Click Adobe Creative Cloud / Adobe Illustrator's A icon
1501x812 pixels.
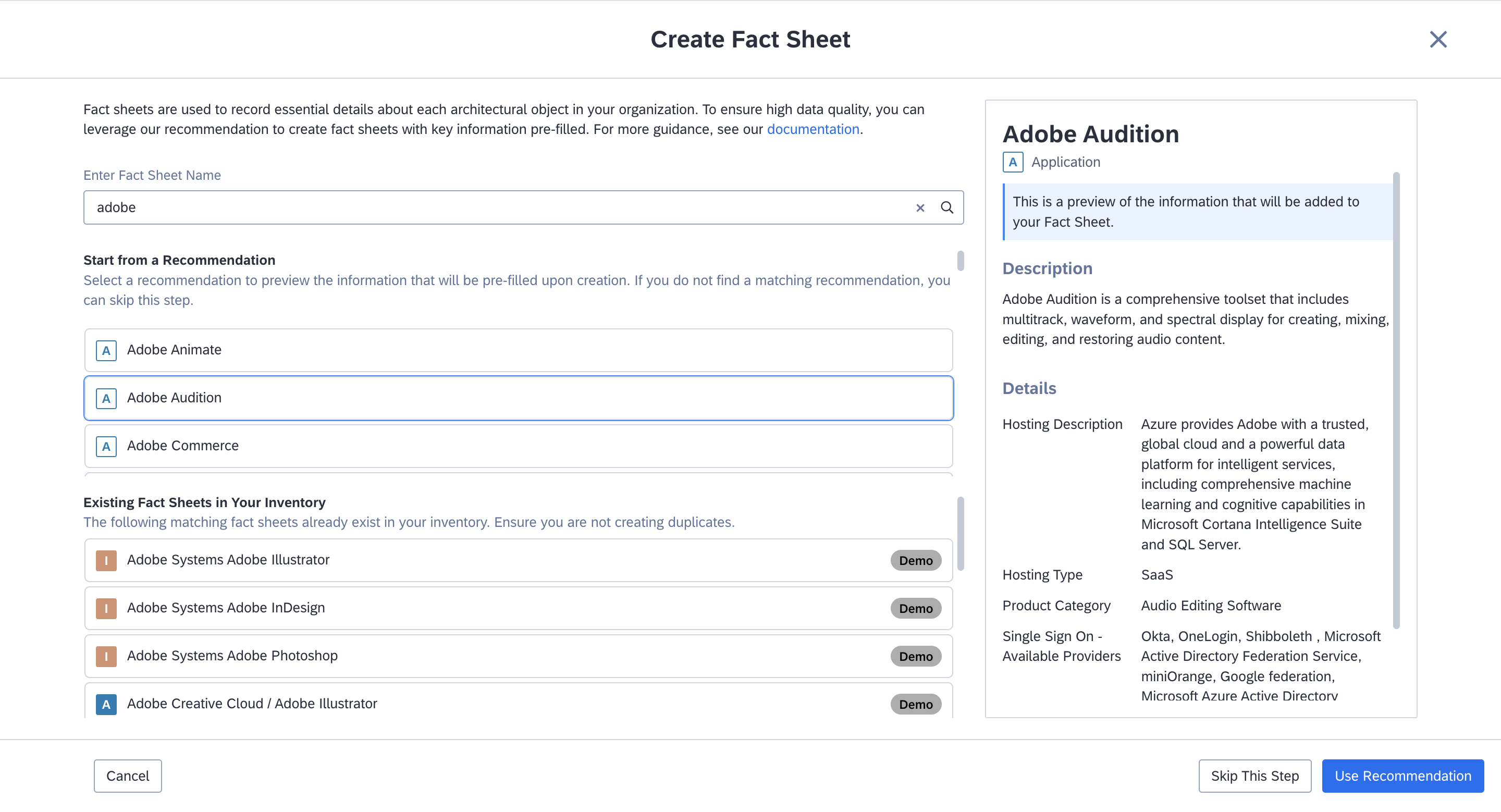(106, 704)
